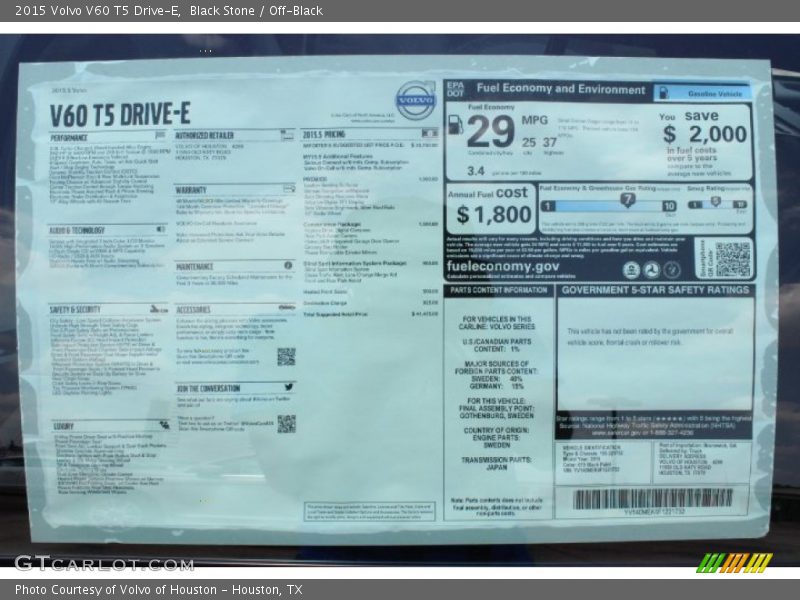Enable the Smog Rating marker at 5
This screenshot has height=600, width=800.
(714, 200)
